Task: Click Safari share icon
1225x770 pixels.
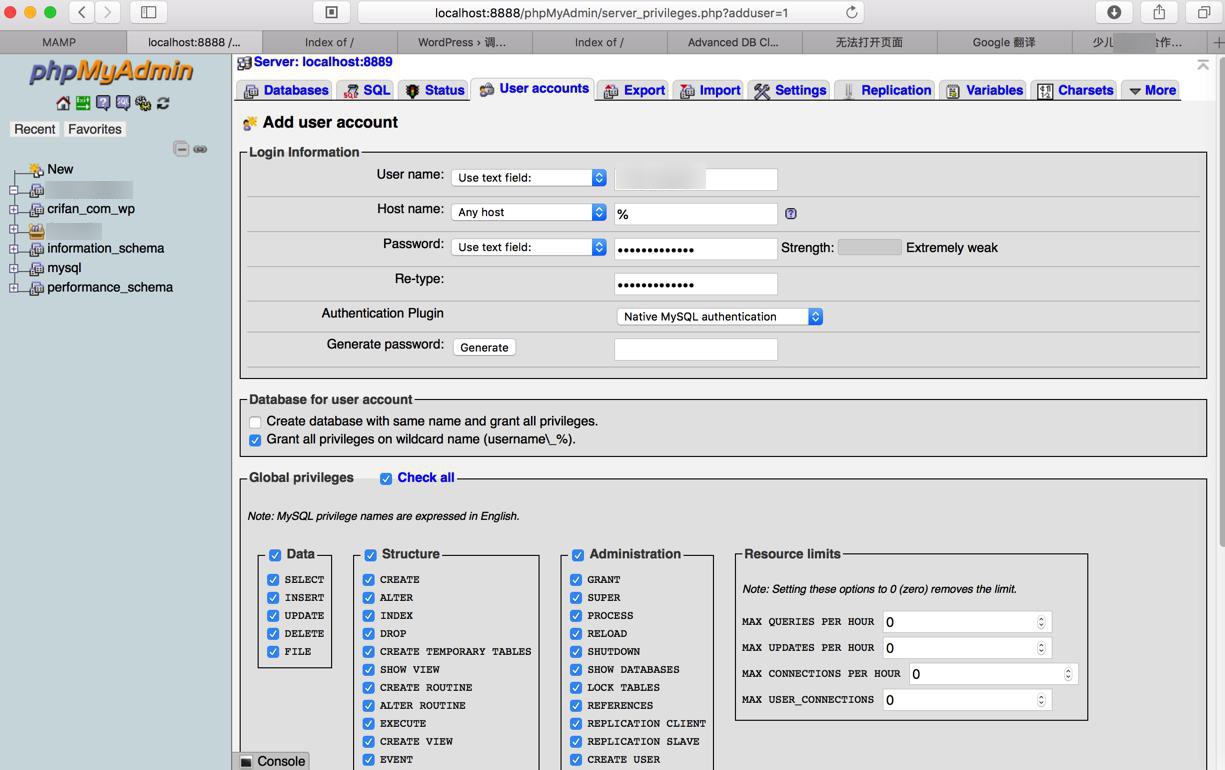Action: (x=1159, y=12)
